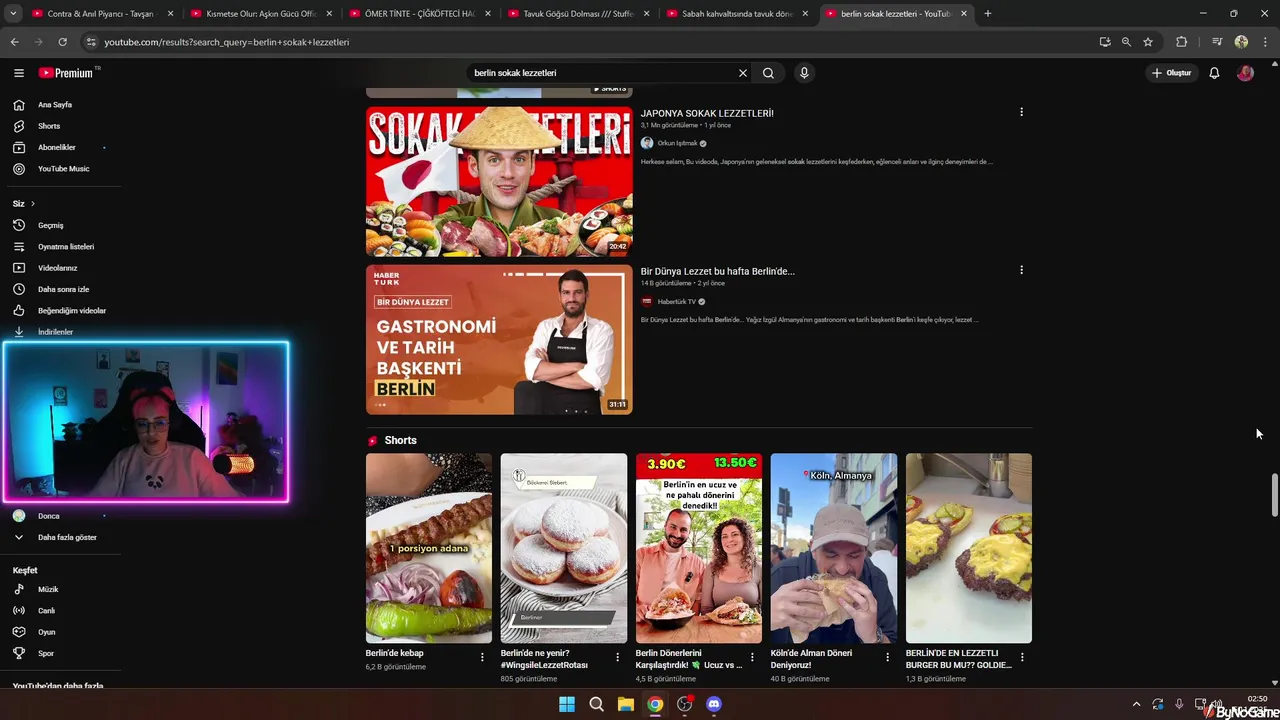Play Gastronomi ve Tarih Başkenti Berlin thumbnail
This screenshot has height=720, width=1280.
(x=499, y=339)
